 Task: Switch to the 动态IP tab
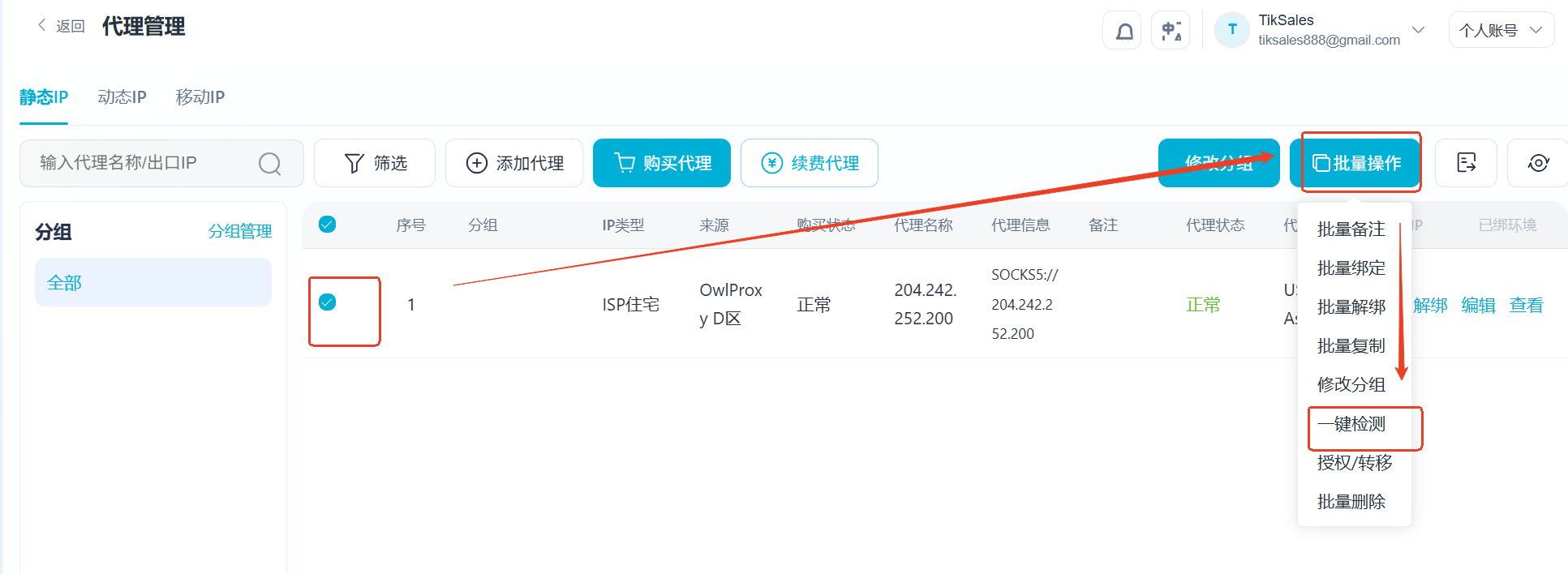click(122, 97)
